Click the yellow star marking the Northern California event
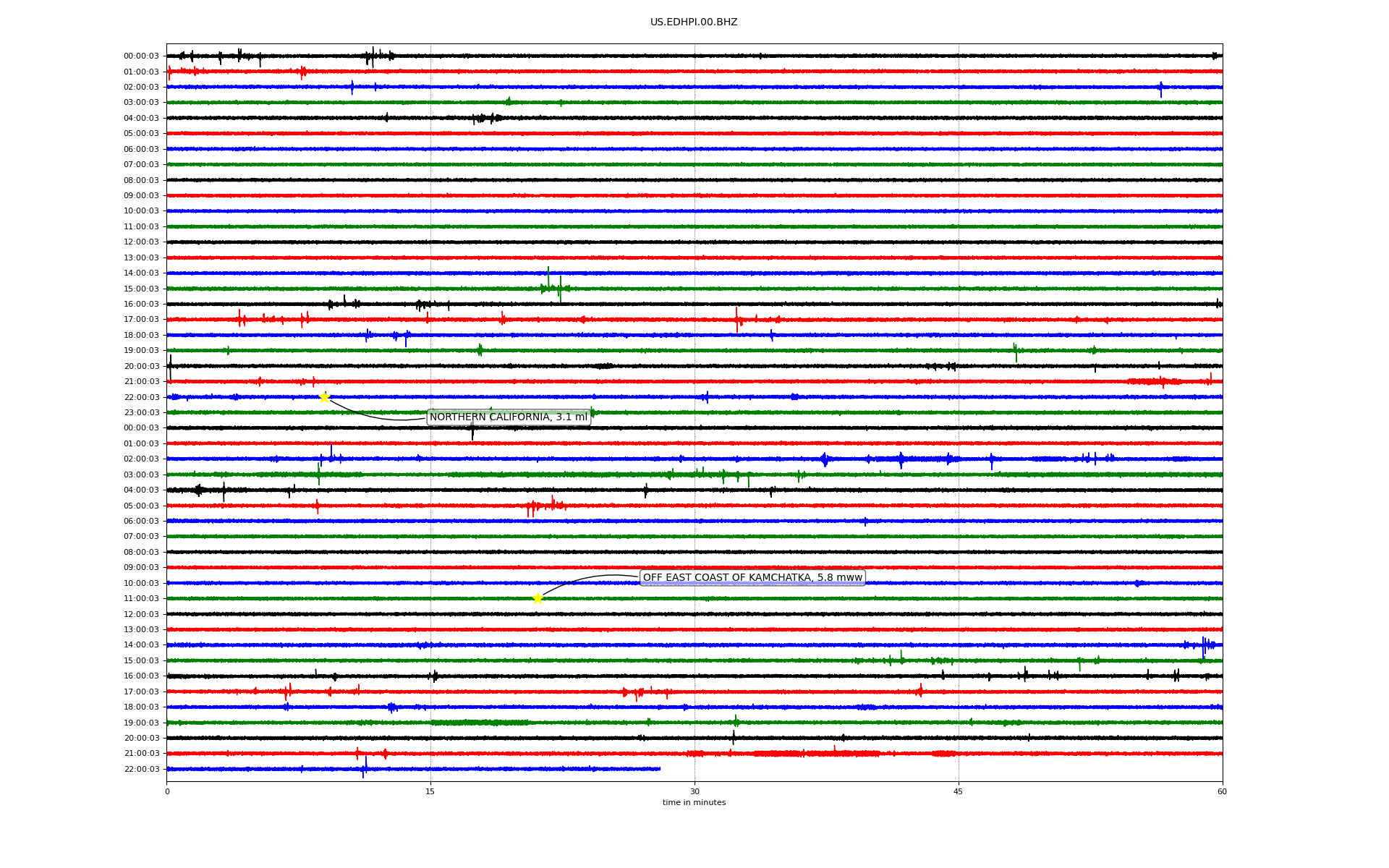 click(324, 397)
